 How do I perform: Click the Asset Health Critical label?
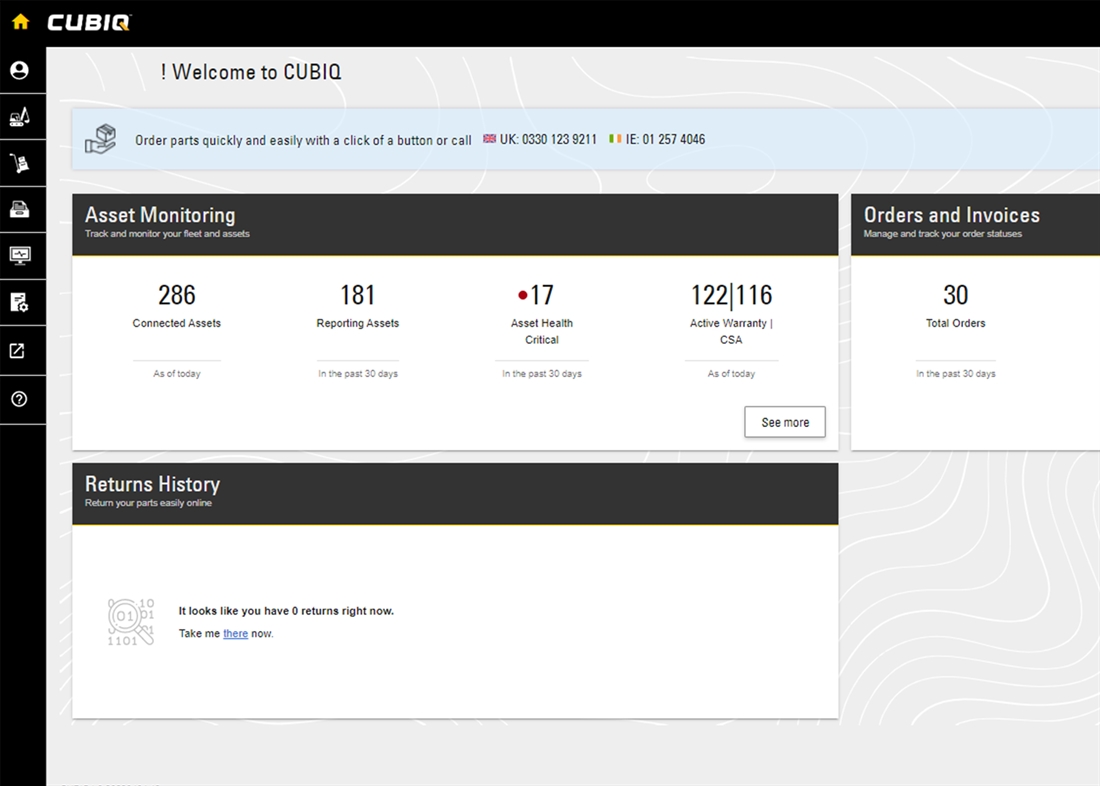(542, 331)
